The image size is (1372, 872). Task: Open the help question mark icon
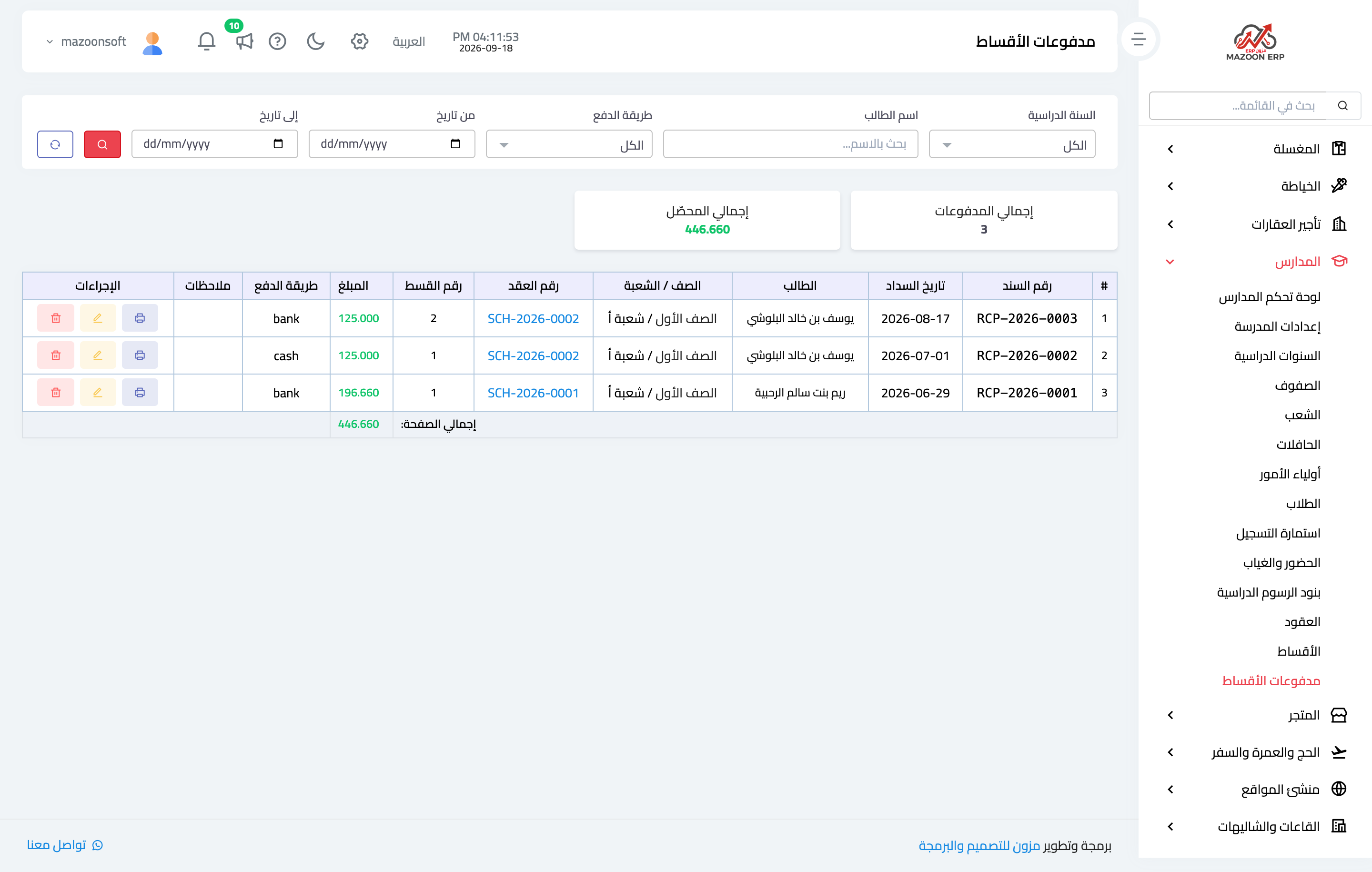pos(277,41)
